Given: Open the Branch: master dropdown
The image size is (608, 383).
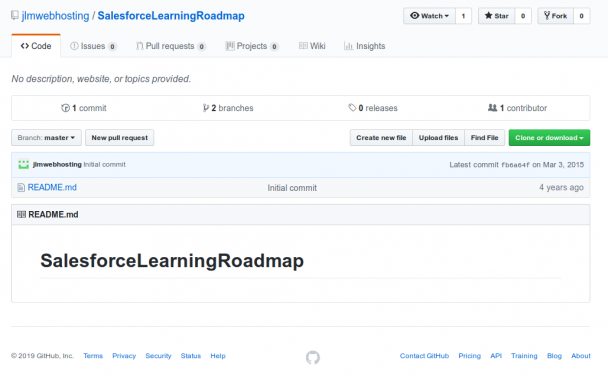Looking at the screenshot, I should 46,138.
